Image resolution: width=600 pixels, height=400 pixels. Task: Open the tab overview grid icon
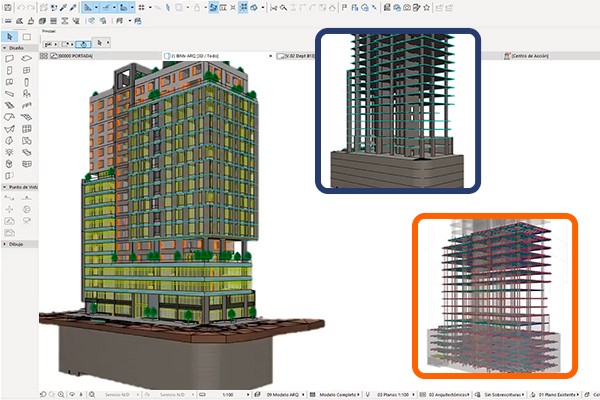pyautogui.click(x=44, y=56)
